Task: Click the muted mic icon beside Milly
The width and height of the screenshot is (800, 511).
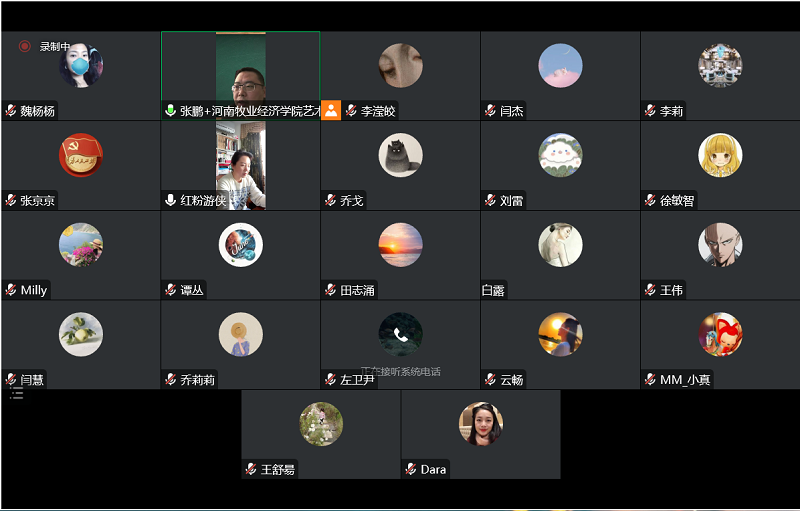Action: coord(11,290)
